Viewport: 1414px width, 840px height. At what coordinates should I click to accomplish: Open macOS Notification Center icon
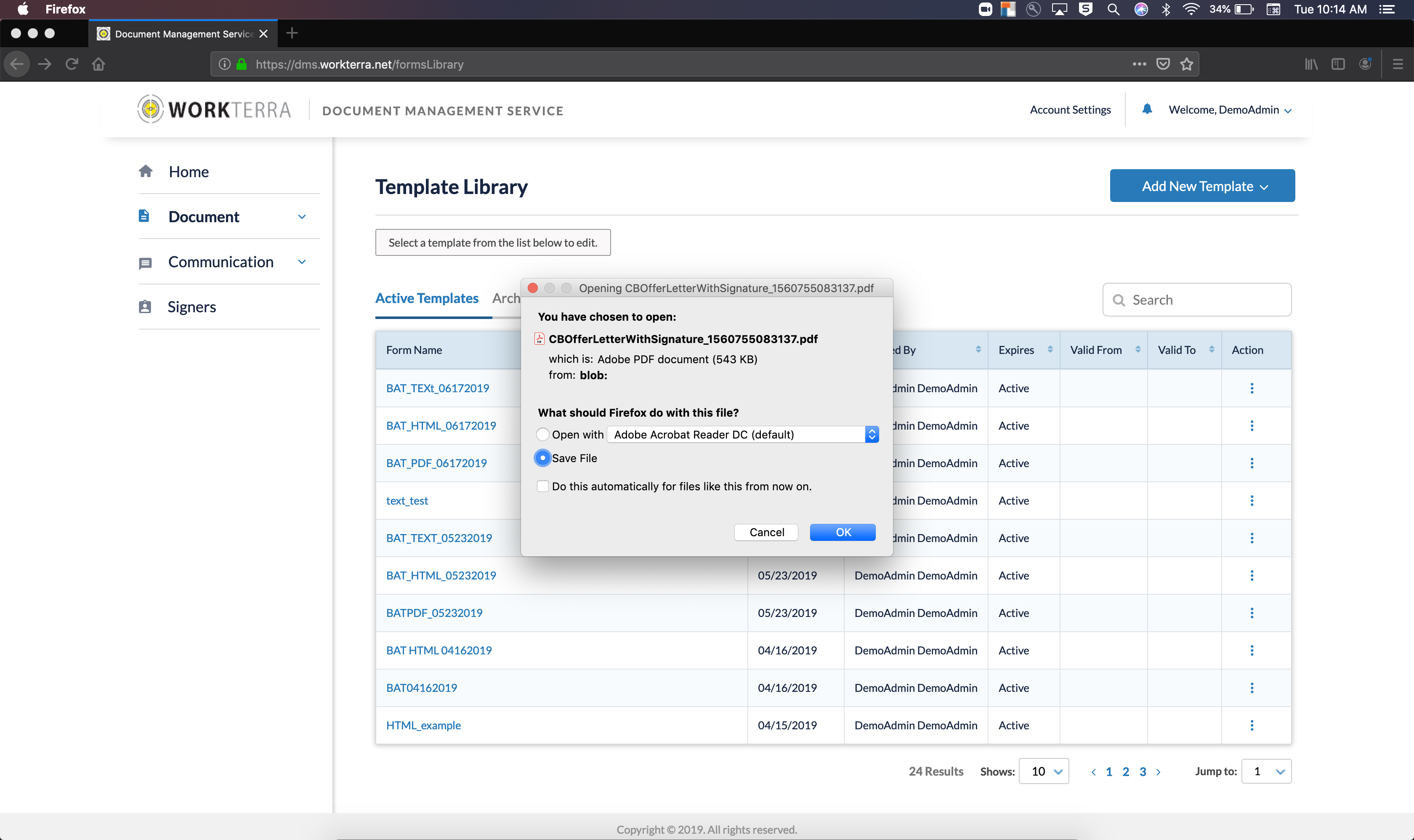(x=1387, y=9)
